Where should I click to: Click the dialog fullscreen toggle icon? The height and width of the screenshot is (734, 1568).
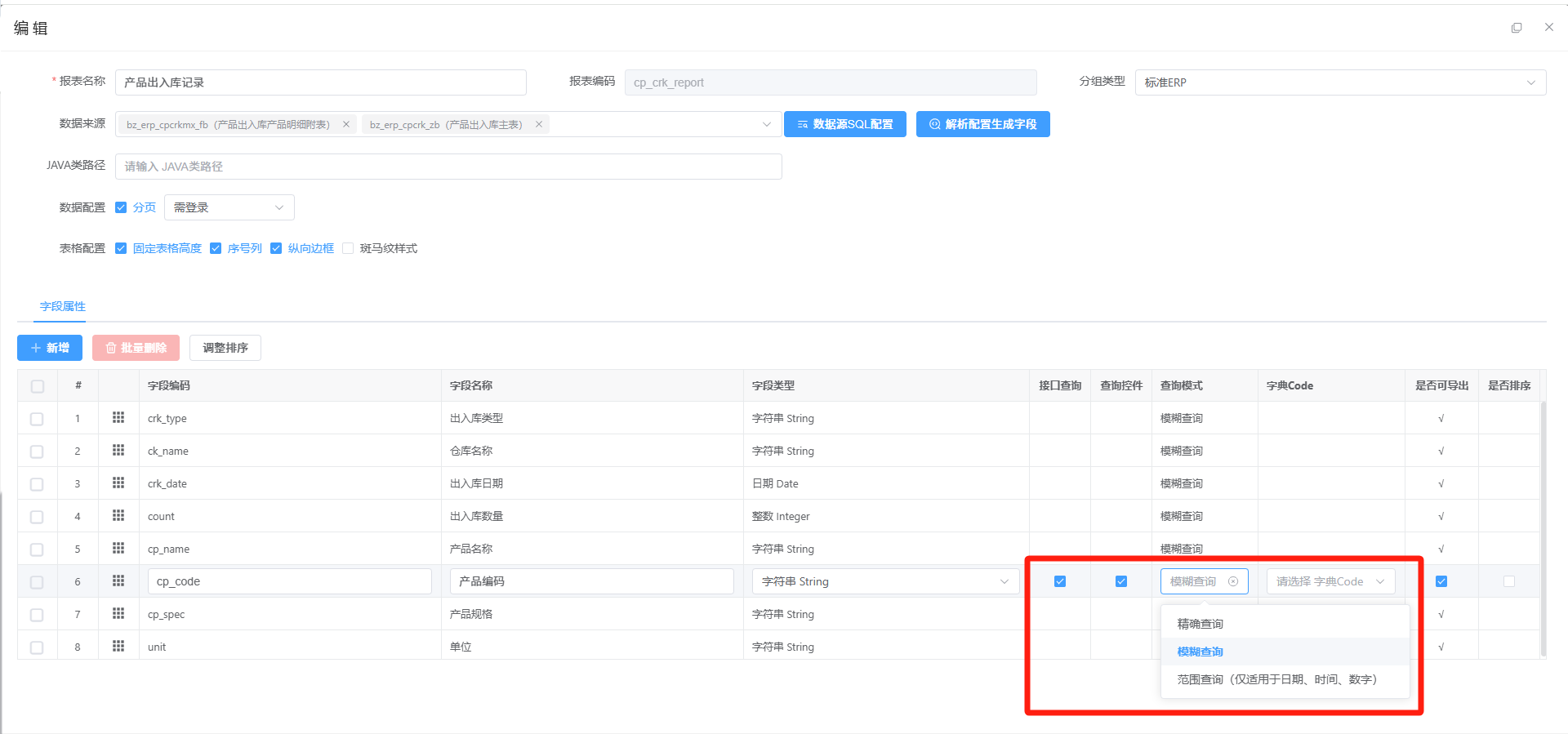pos(1517,28)
